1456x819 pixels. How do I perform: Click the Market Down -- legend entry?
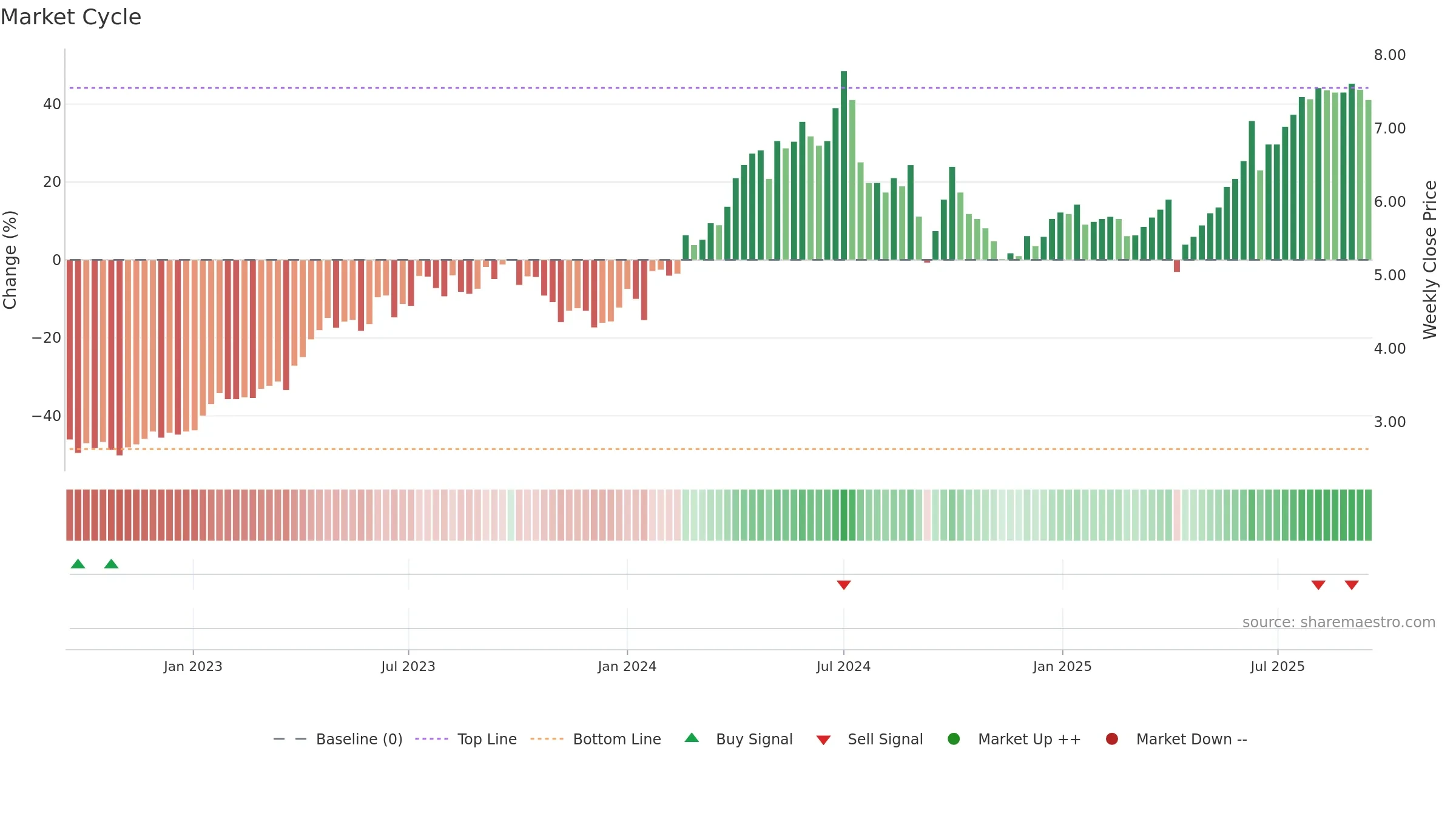(x=1176, y=739)
